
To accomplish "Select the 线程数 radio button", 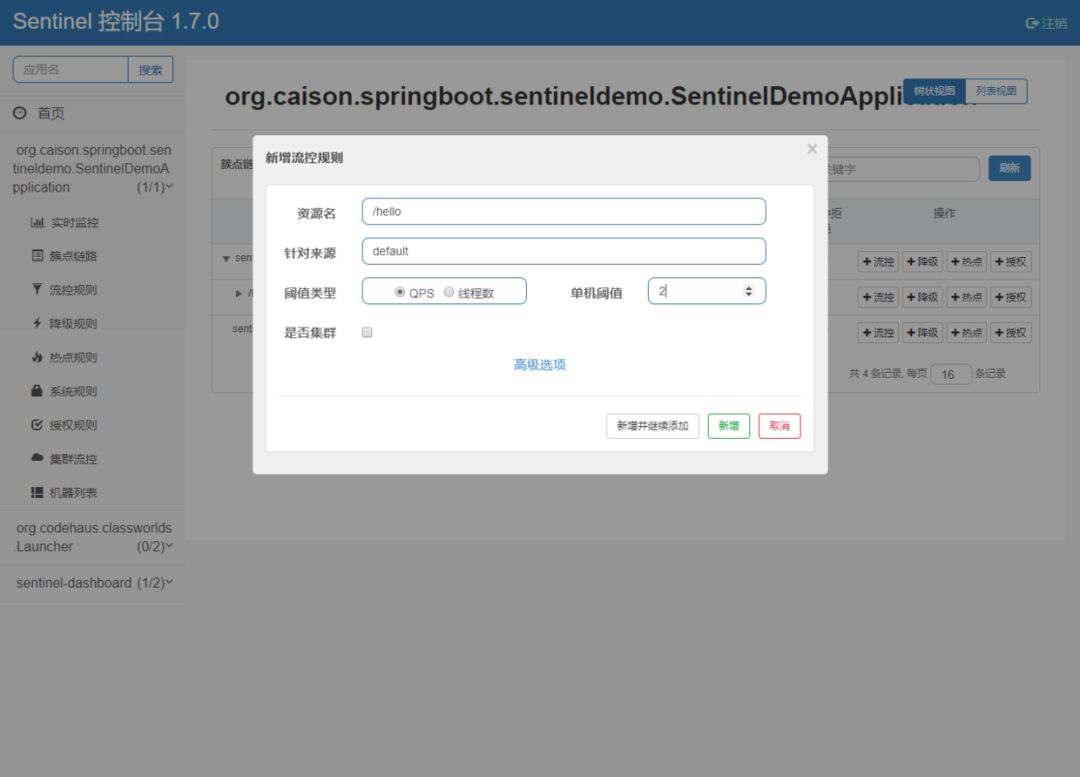I will click(x=449, y=292).
